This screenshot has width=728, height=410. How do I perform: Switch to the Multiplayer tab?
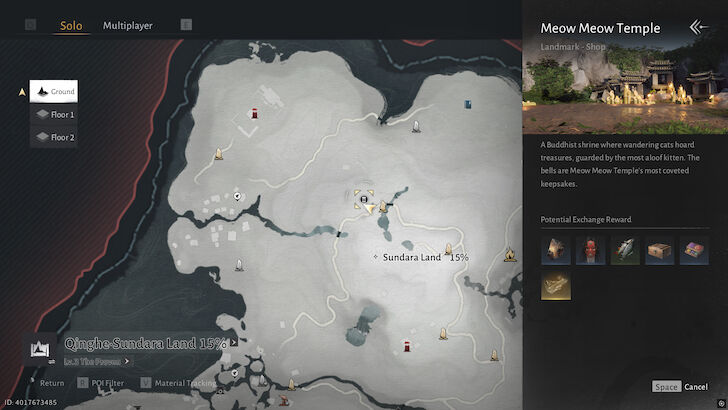(128, 26)
